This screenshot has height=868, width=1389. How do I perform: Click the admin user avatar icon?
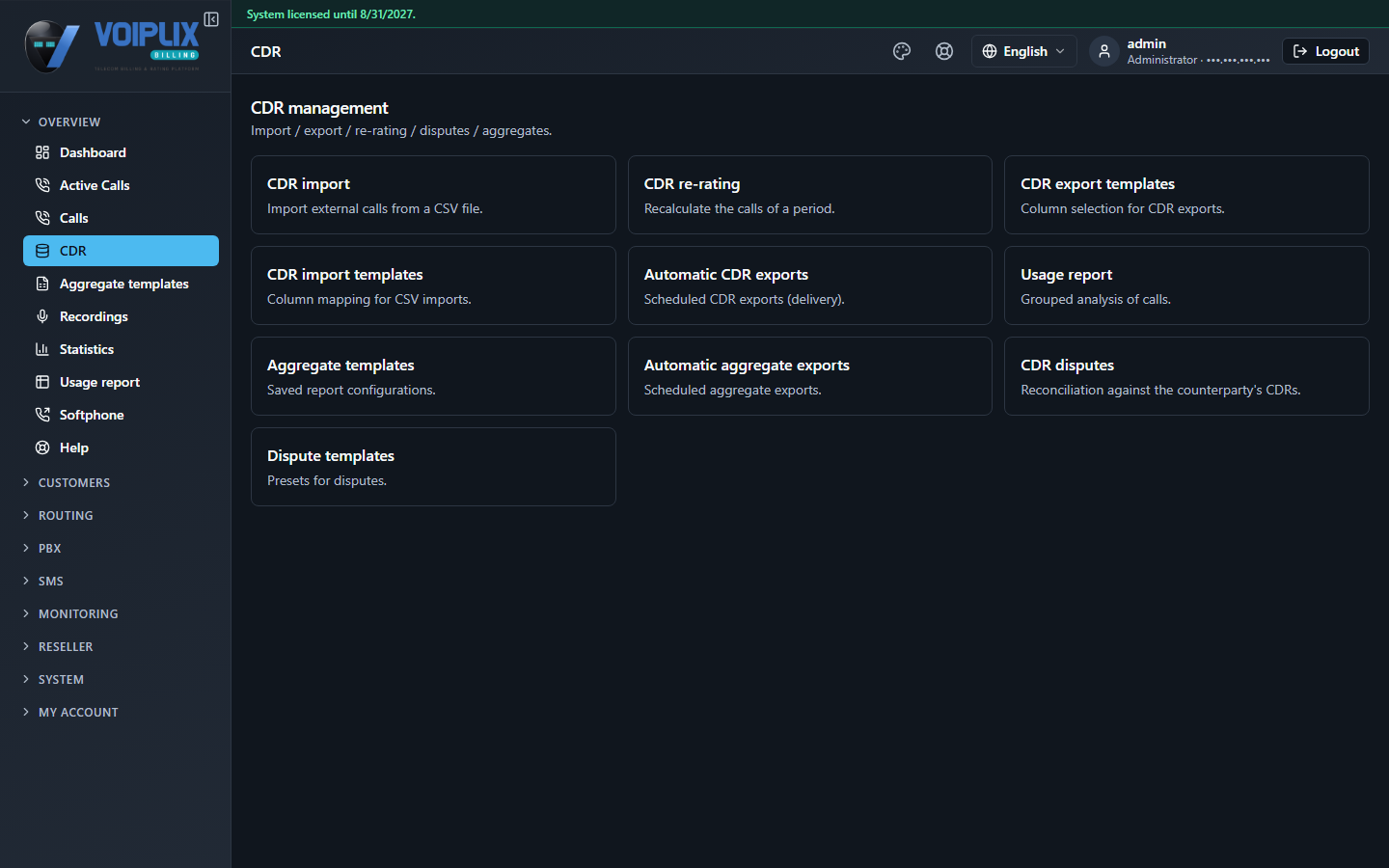pos(1104,51)
